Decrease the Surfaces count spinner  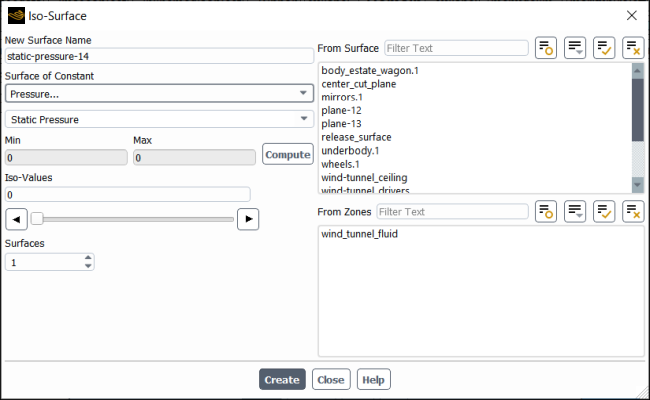point(88,266)
